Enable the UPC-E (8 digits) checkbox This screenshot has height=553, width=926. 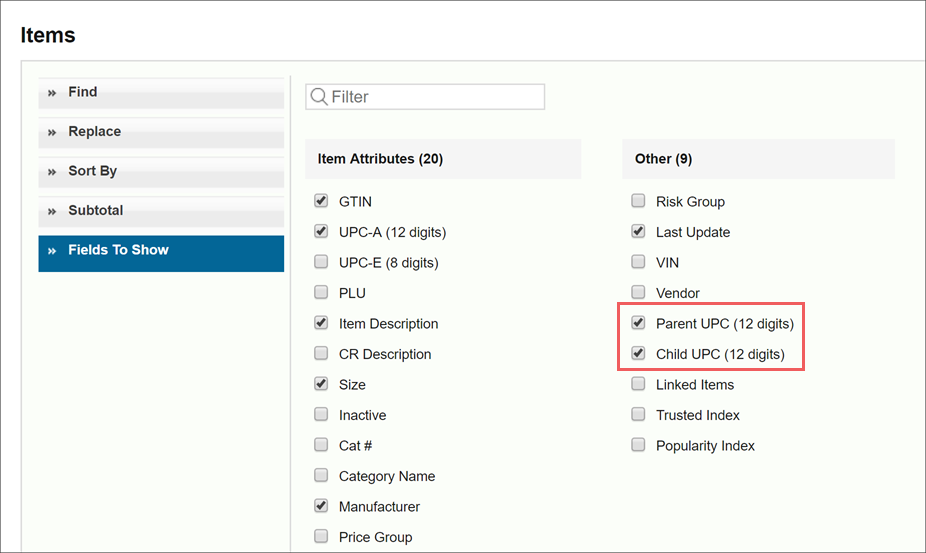coord(321,262)
